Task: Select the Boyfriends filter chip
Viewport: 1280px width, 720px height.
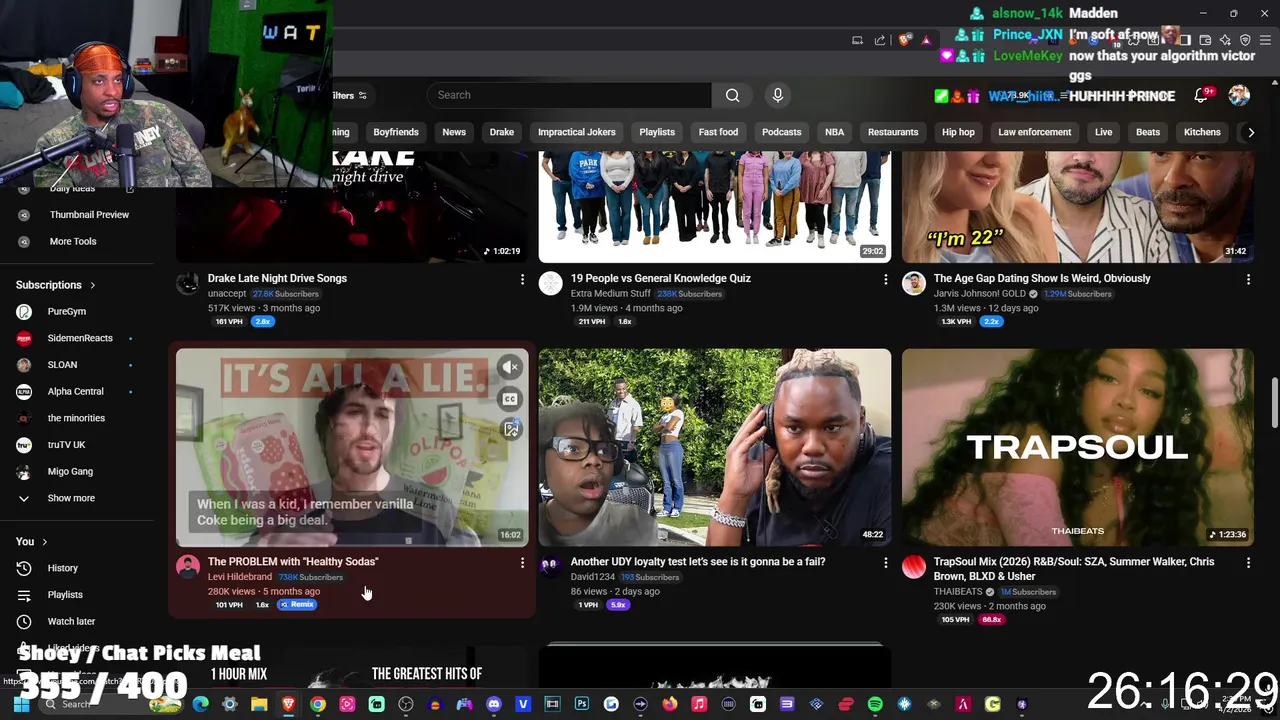Action: 396,132
